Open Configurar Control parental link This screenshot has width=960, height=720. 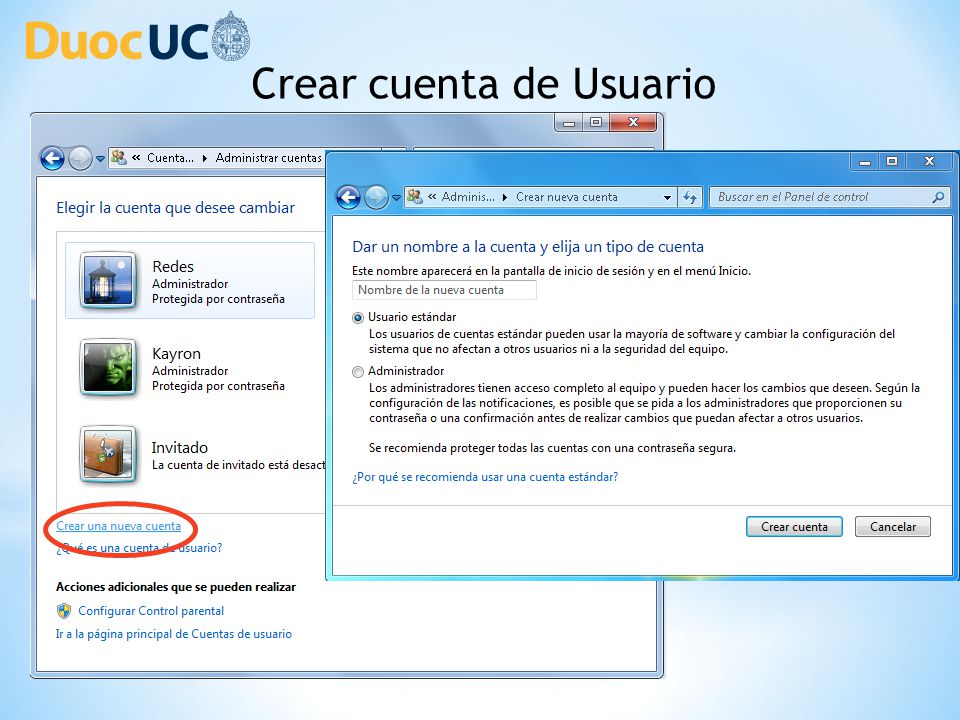coord(151,611)
